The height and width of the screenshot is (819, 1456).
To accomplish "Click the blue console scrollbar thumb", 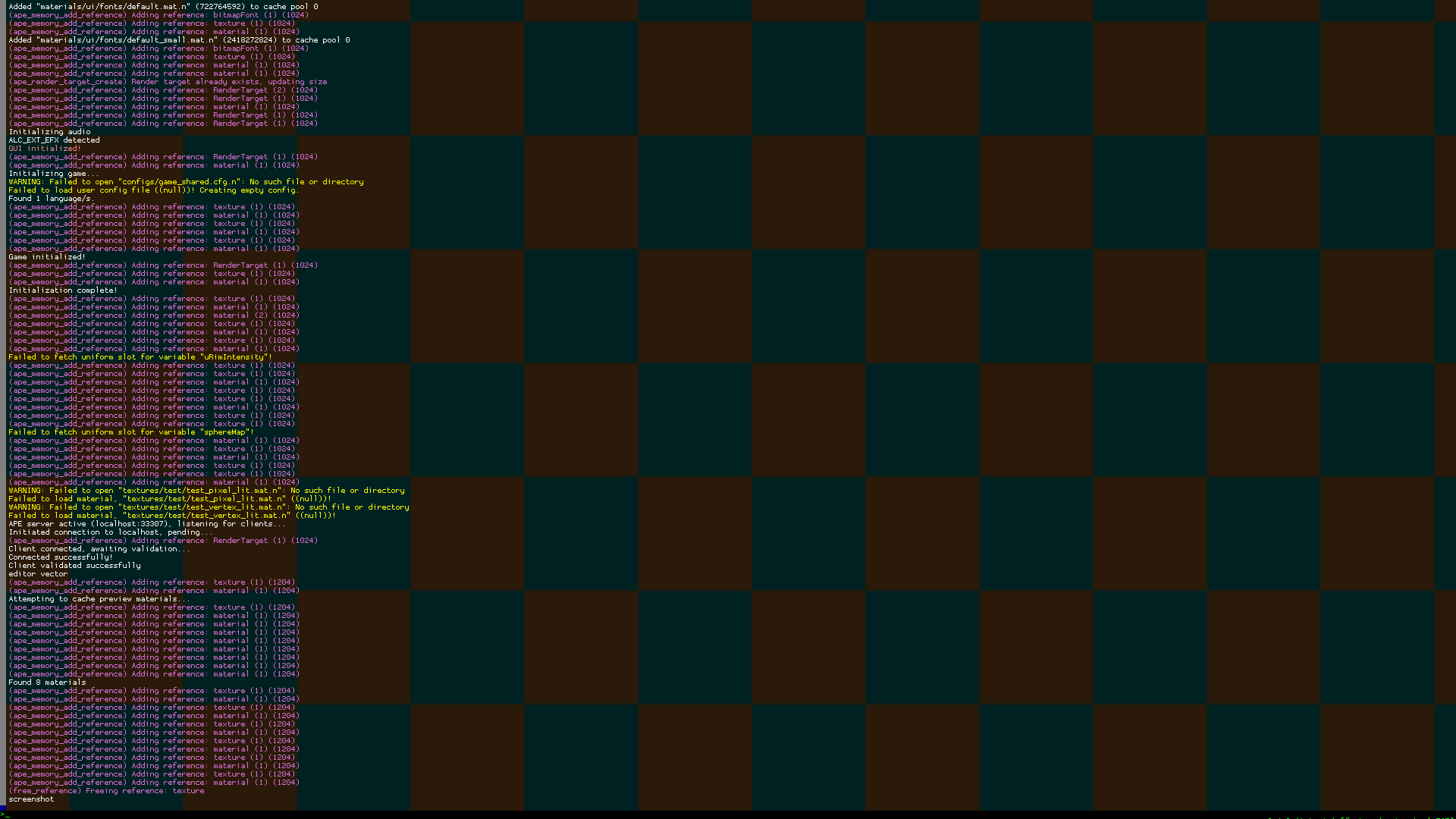I will click(3, 808).
